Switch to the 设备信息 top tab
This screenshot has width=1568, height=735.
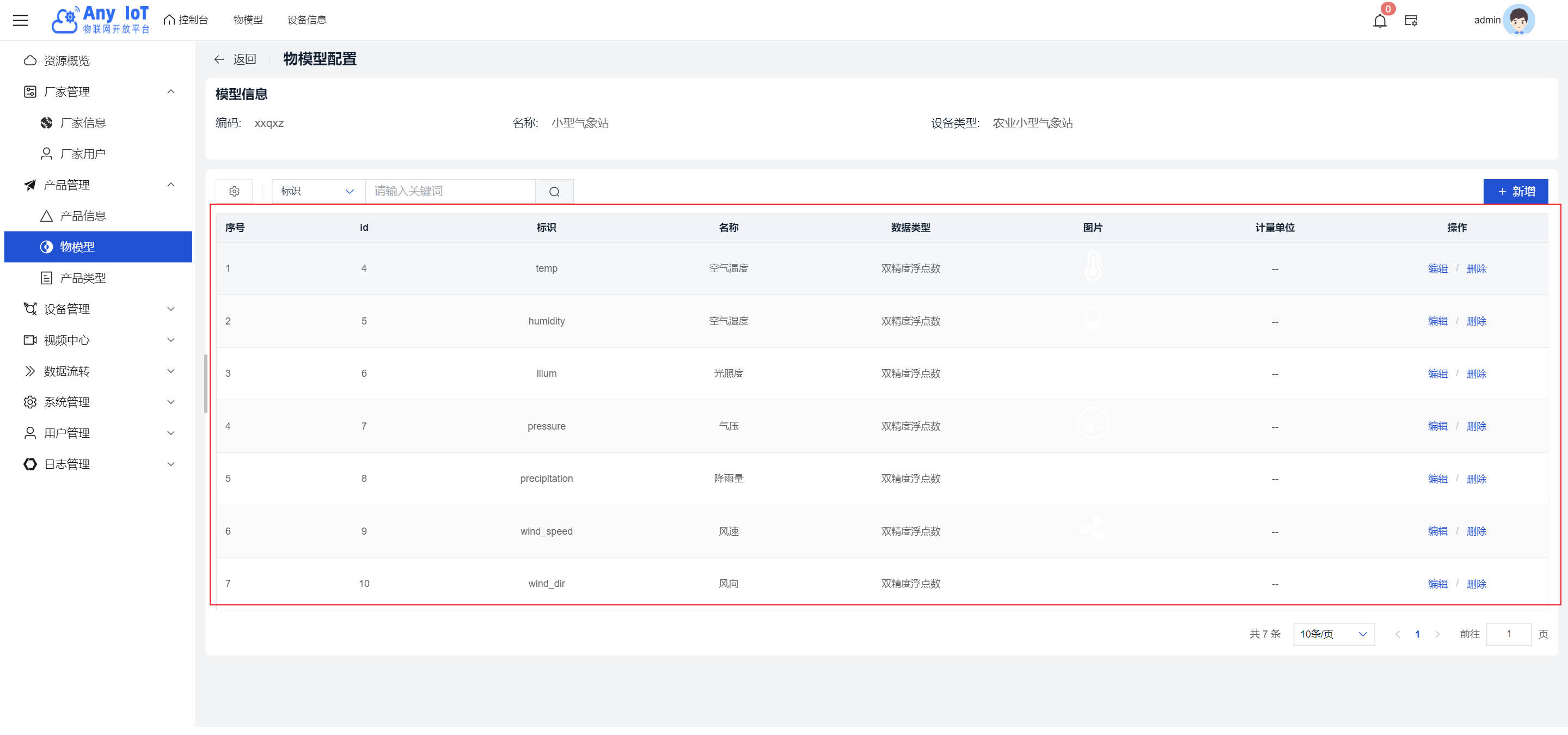307,20
